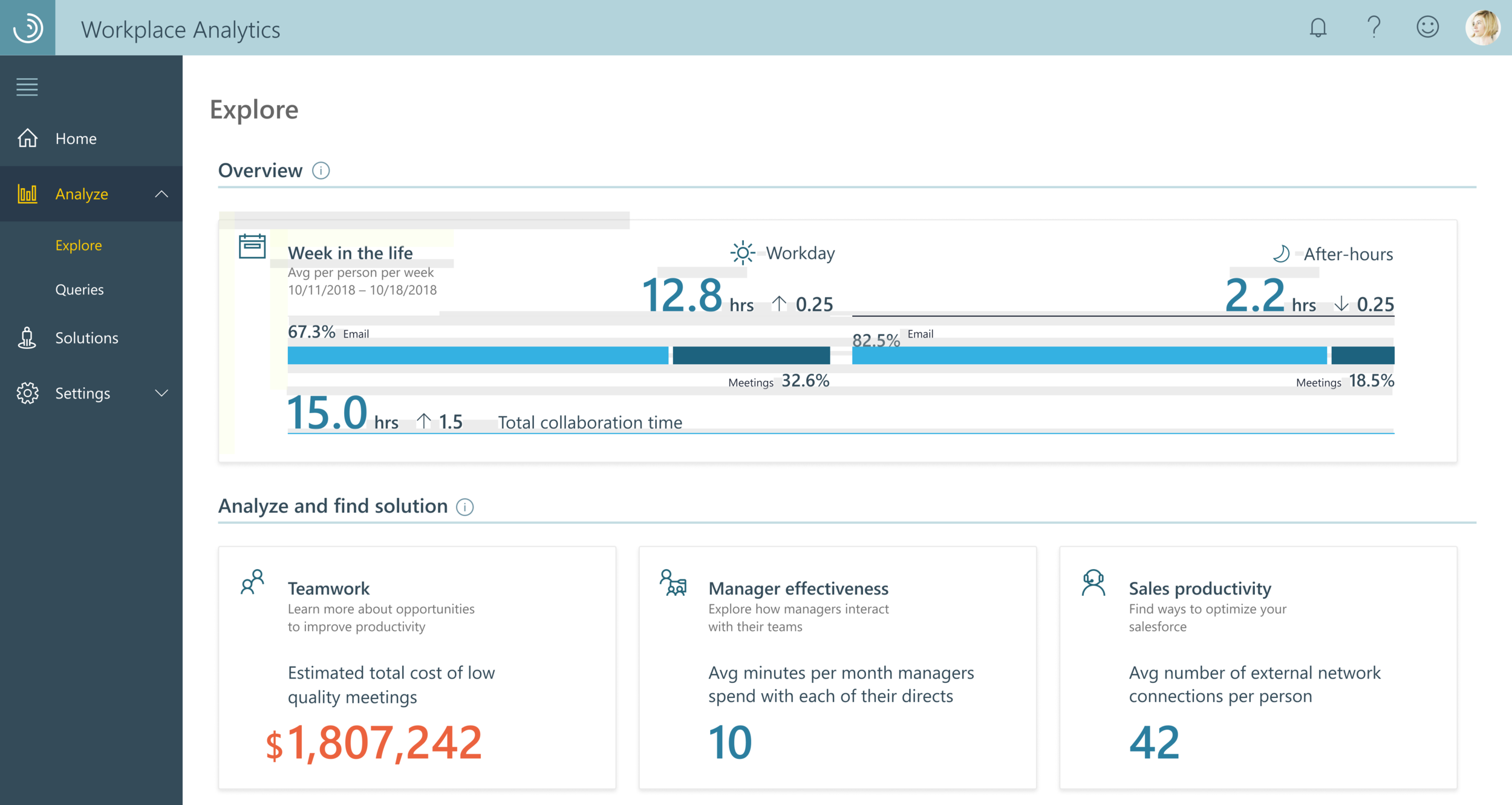Click the Week in the life calendar icon
Image resolution: width=1512 pixels, height=805 pixels.
click(252, 247)
